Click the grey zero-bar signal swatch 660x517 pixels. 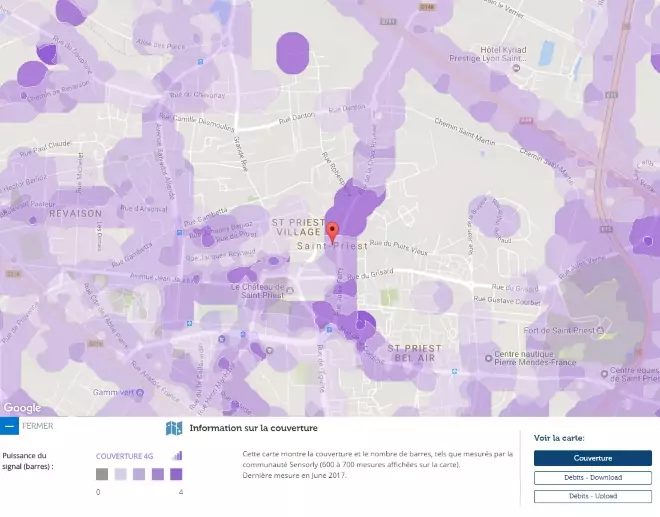(102, 475)
